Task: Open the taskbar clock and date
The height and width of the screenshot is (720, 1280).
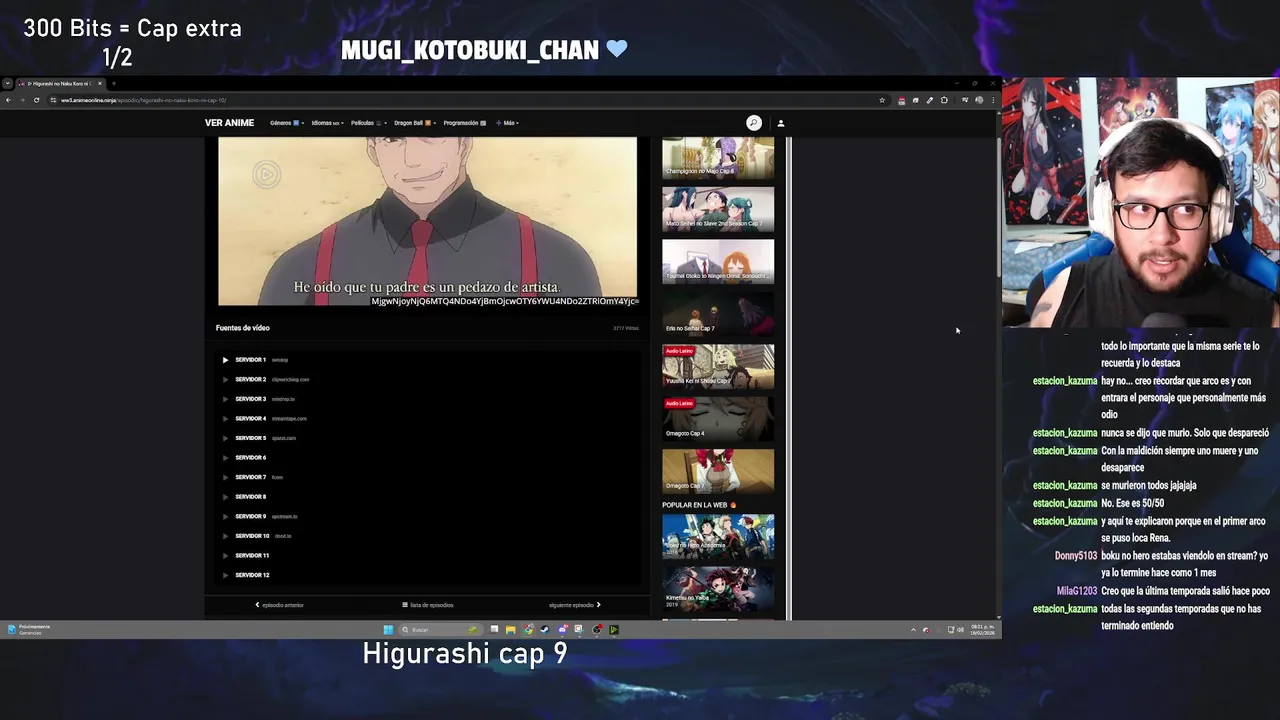Action: (981, 630)
